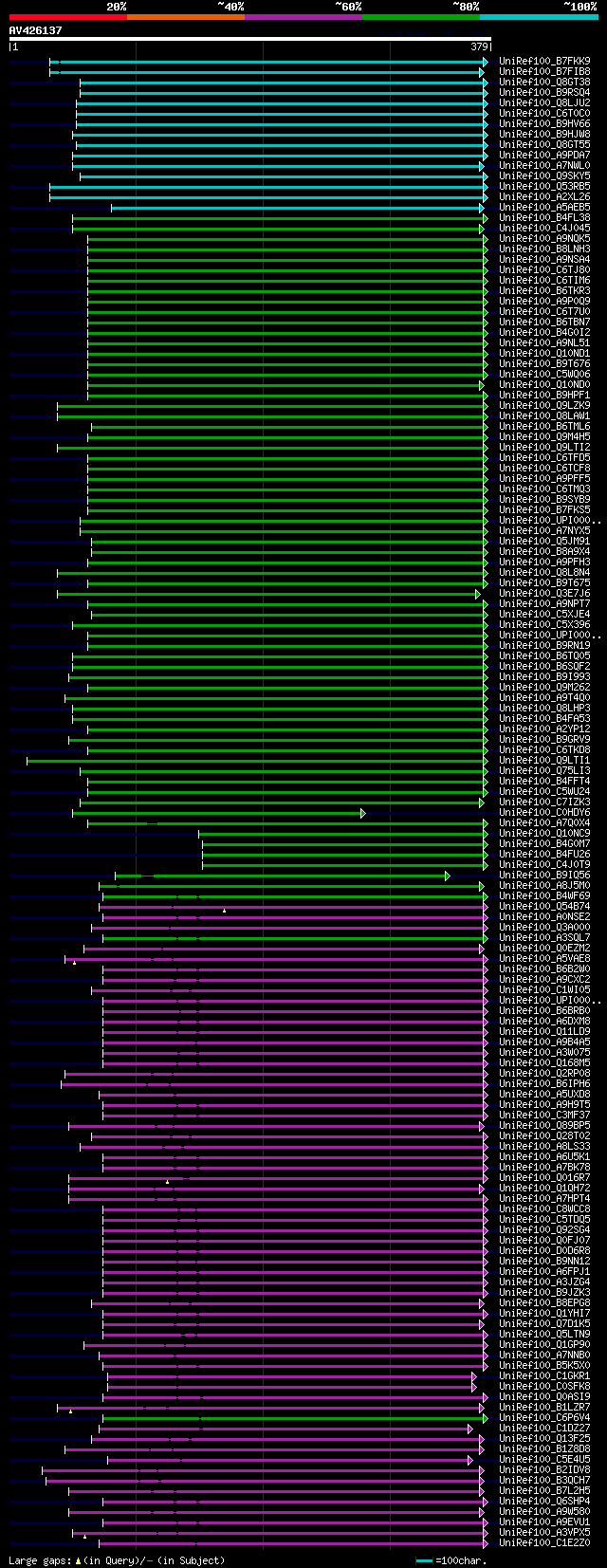Screen dimensions: 607x1568
Task: Select the UniRef100_C6P6V4 label
Action: [x=544, y=1418]
